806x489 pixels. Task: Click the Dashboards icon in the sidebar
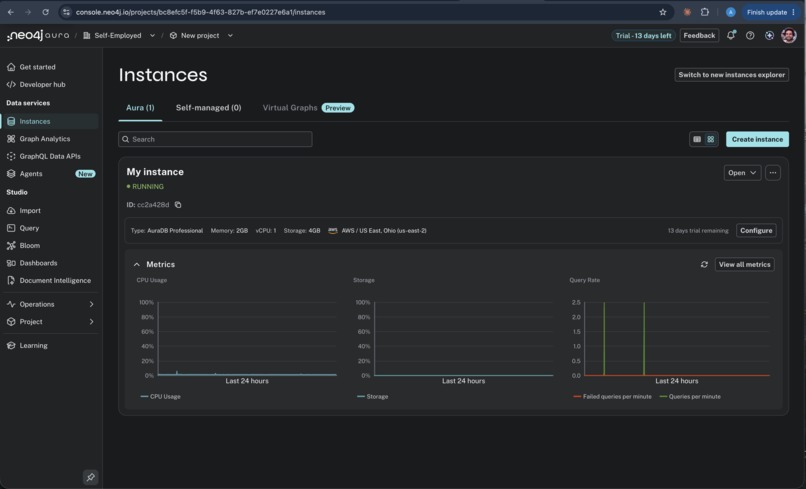click(11, 263)
